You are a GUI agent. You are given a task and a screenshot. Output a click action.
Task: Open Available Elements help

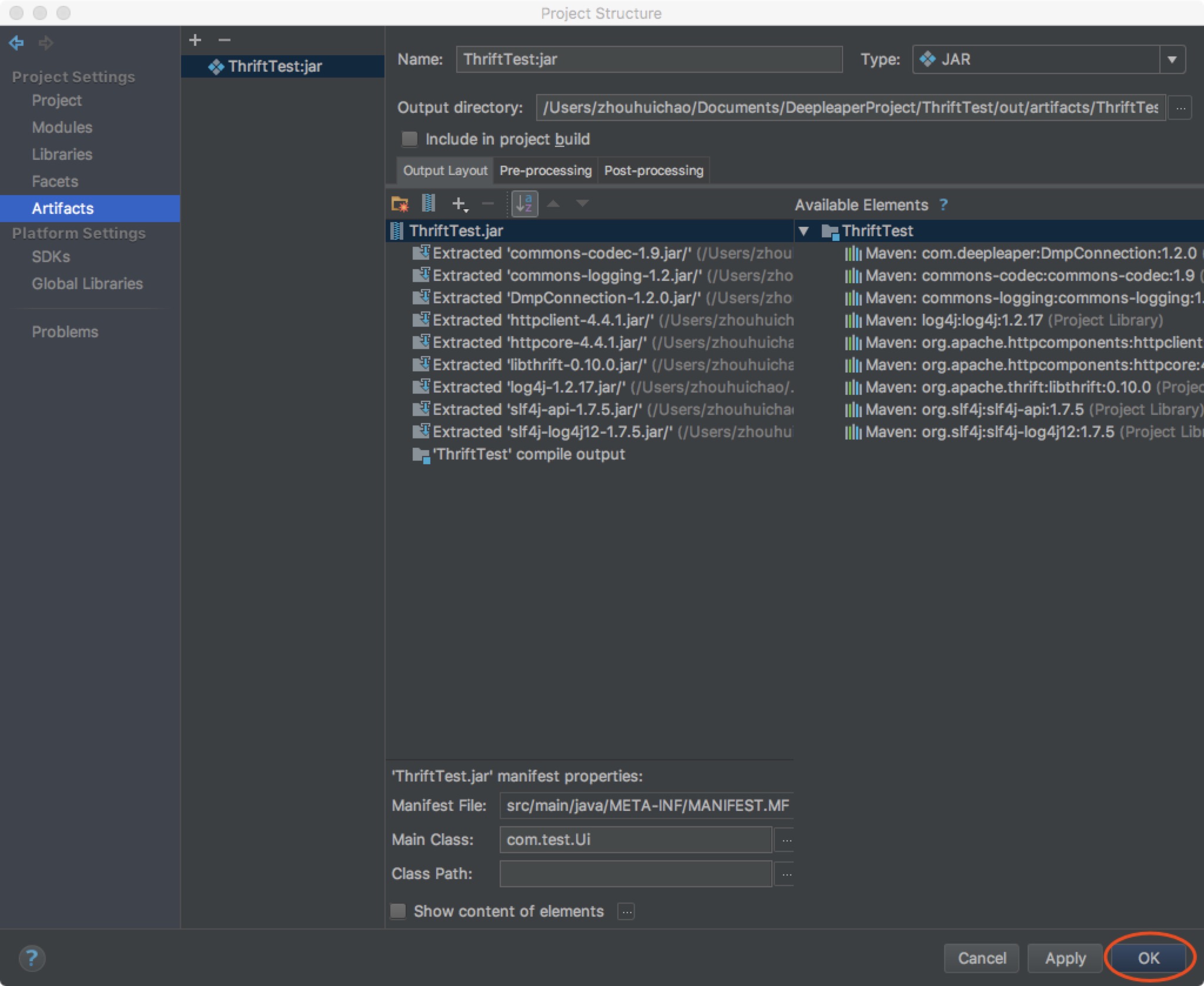click(x=944, y=204)
